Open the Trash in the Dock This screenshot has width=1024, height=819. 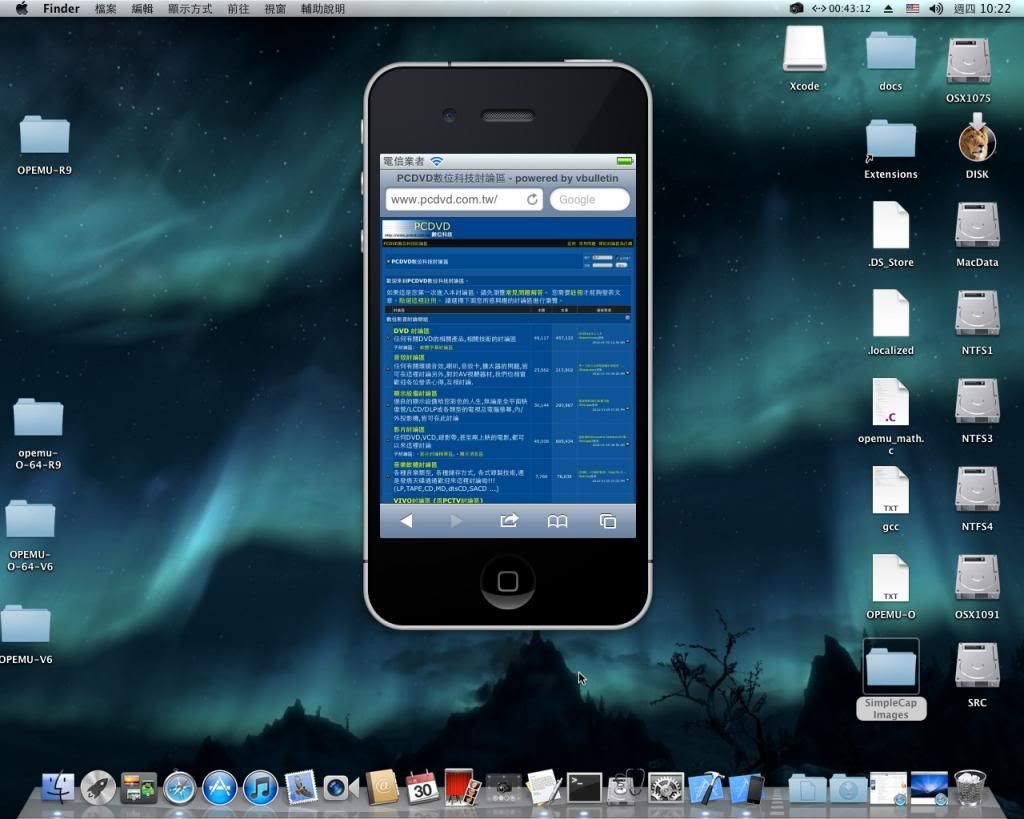pos(969,787)
